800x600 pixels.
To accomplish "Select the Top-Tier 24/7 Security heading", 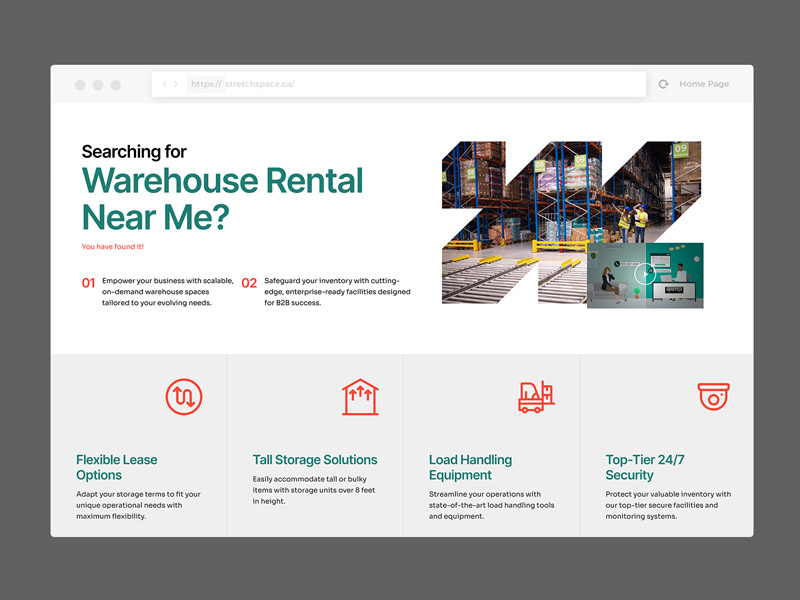I will [645, 467].
